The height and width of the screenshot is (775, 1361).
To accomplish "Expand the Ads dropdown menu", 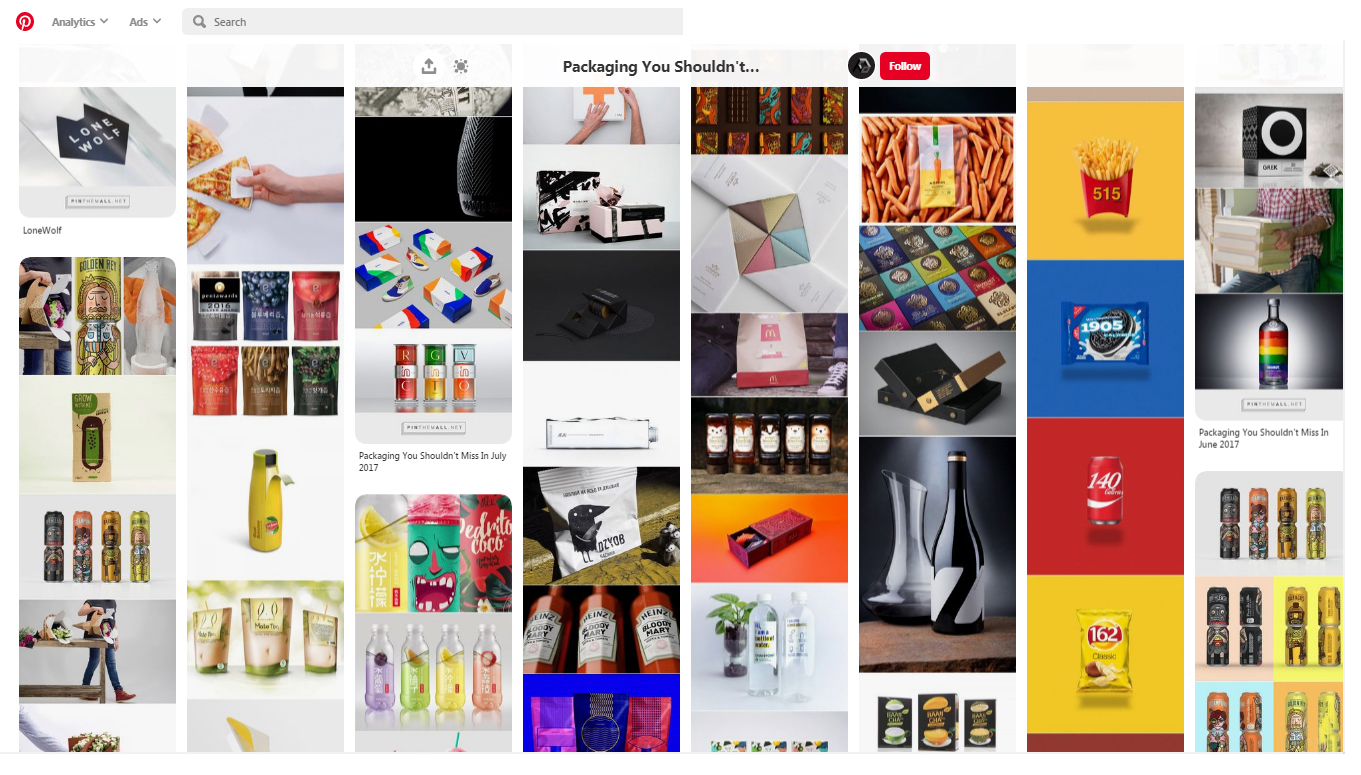I will pos(145,22).
